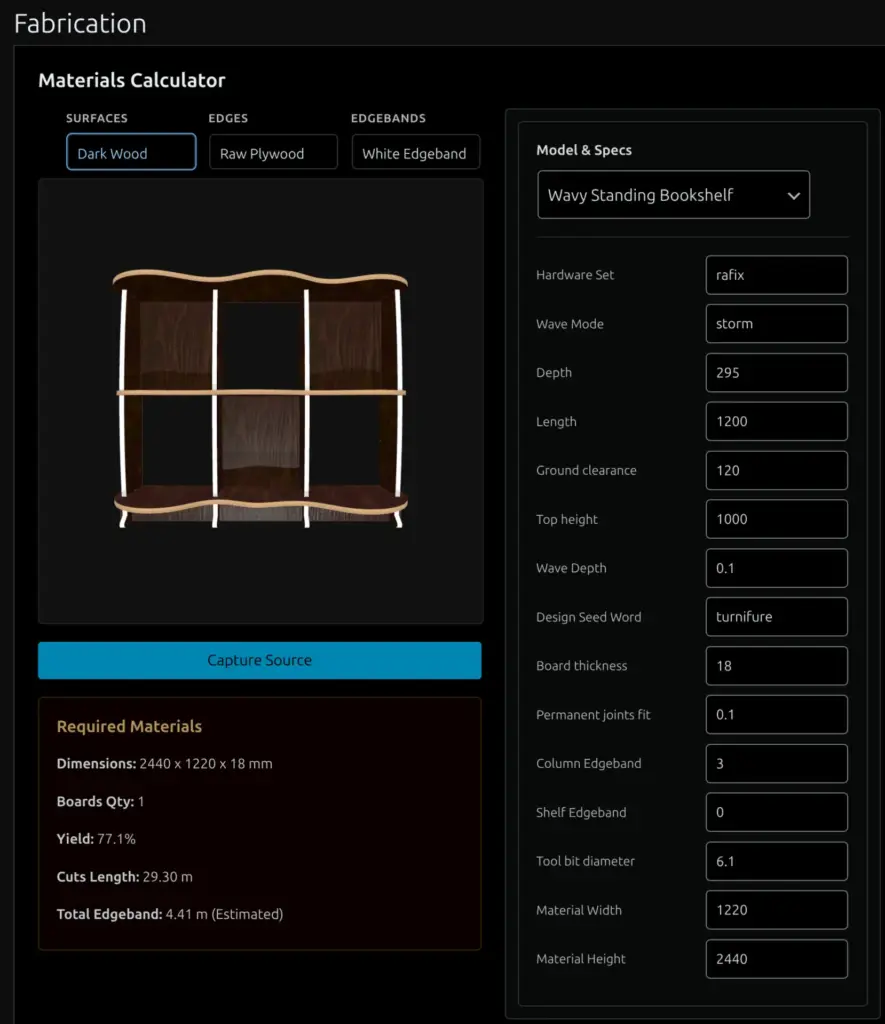The width and height of the screenshot is (885, 1024).
Task: Click the Permanent joints fit label
Action: pyautogui.click(x=593, y=715)
